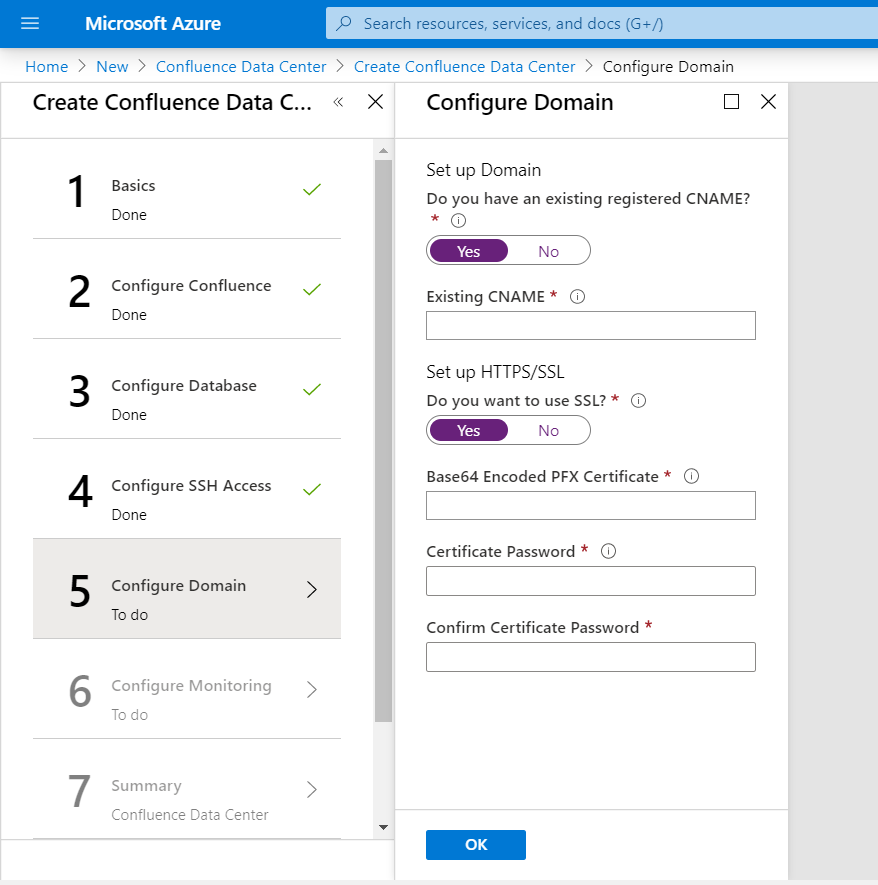The width and height of the screenshot is (878, 885).
Task: Focus the Confirm Certificate Password field
Action: [591, 656]
